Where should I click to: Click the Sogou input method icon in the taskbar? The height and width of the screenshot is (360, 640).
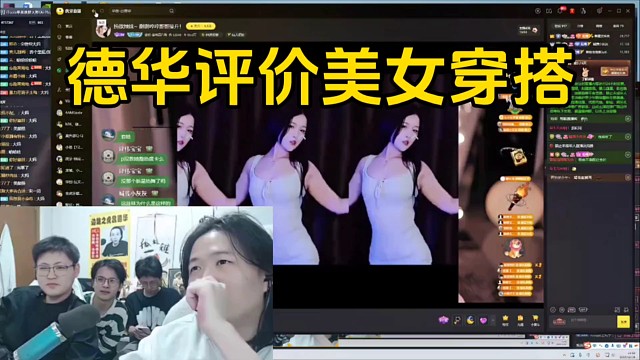click(x=587, y=346)
